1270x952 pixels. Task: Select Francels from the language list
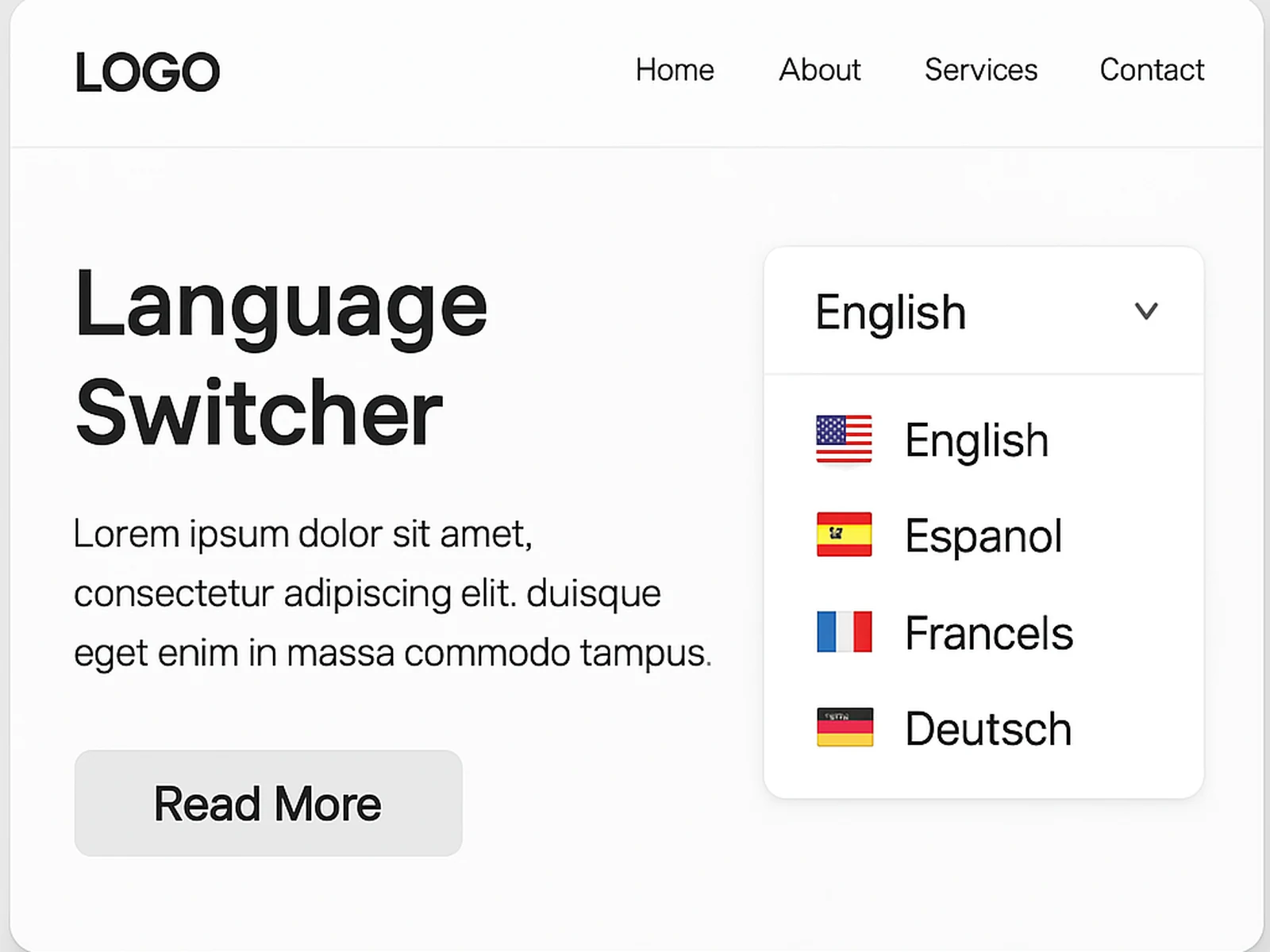coord(988,631)
